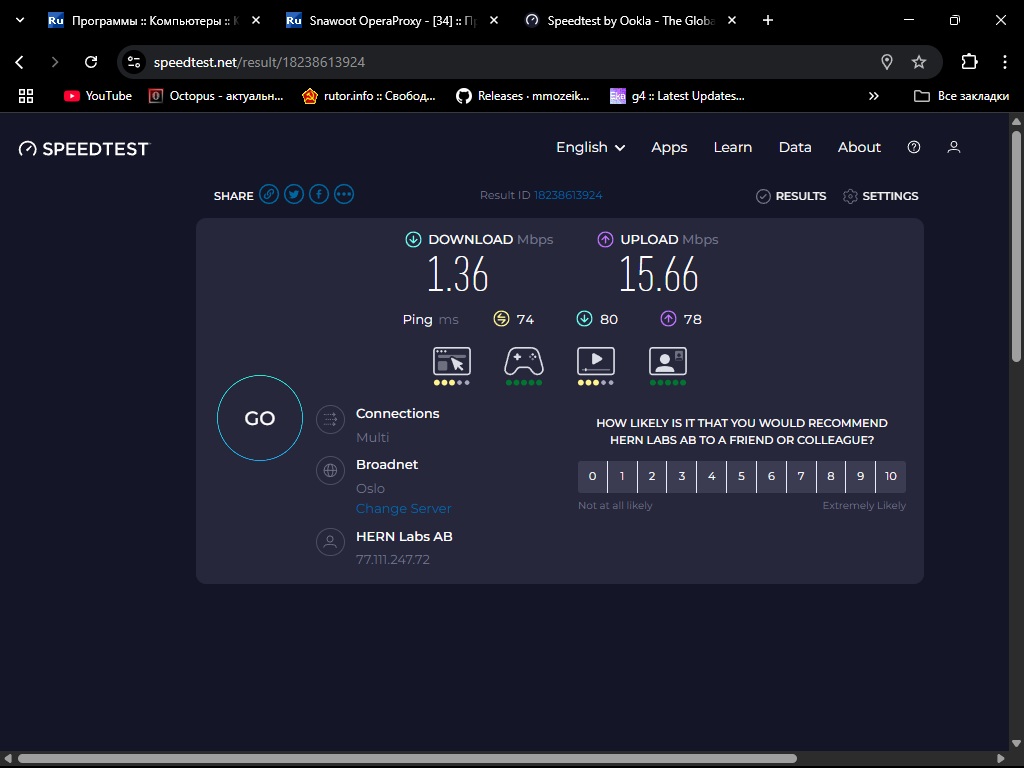Expand hidden bookmarks overflow chevron

pos(874,96)
